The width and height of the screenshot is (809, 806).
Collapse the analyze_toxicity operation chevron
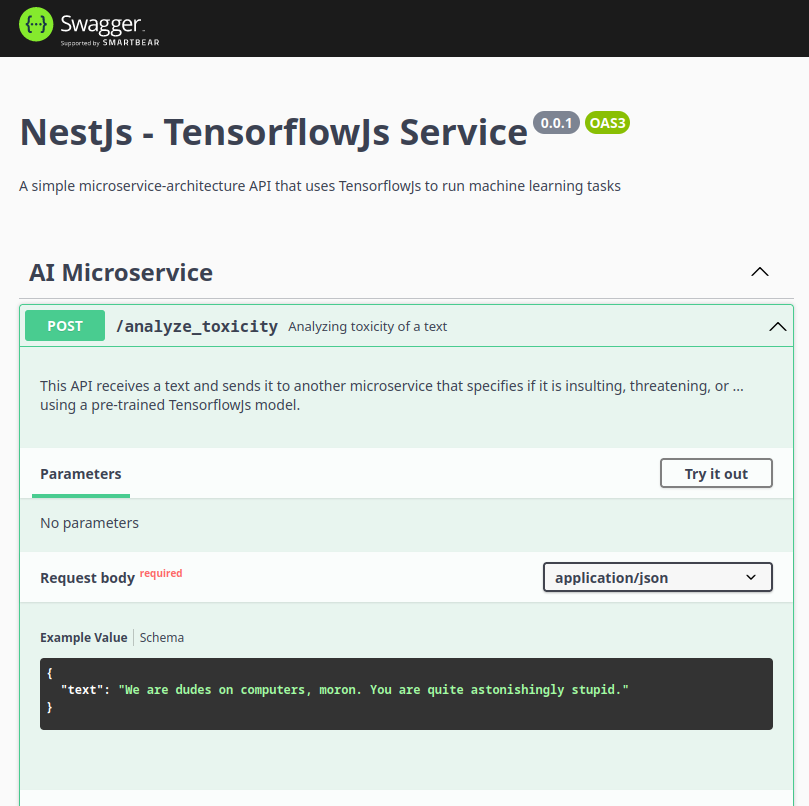778,326
